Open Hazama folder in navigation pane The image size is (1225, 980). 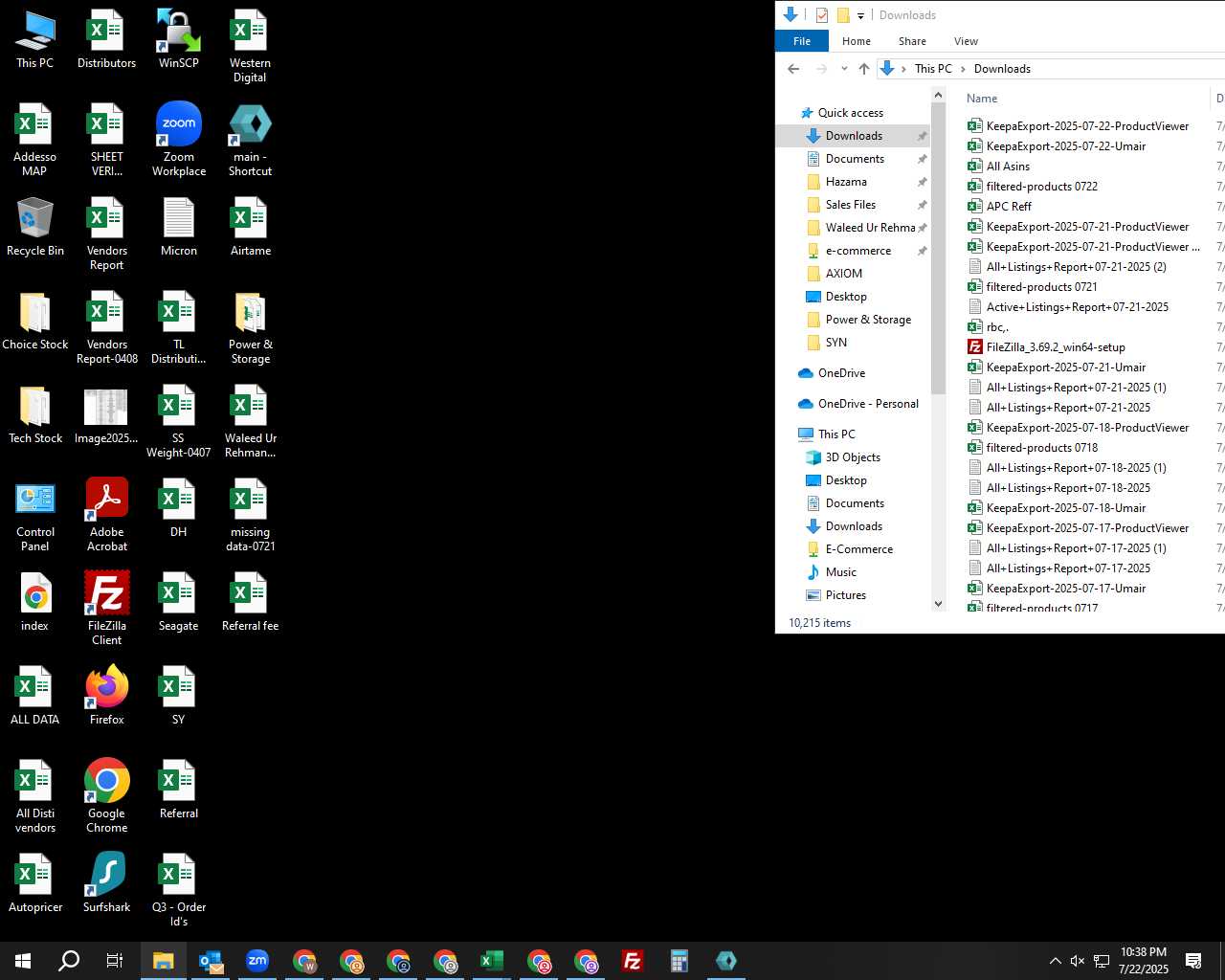846,182
